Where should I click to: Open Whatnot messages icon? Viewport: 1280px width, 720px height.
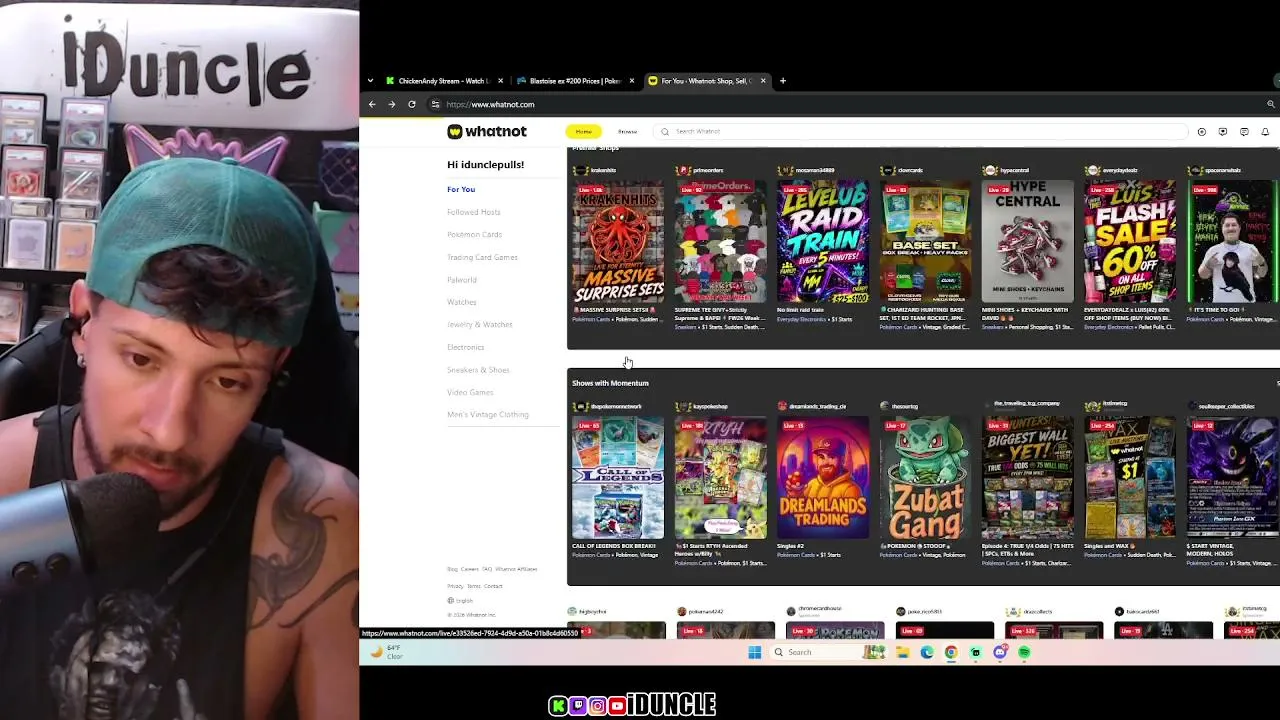[x=1244, y=132]
